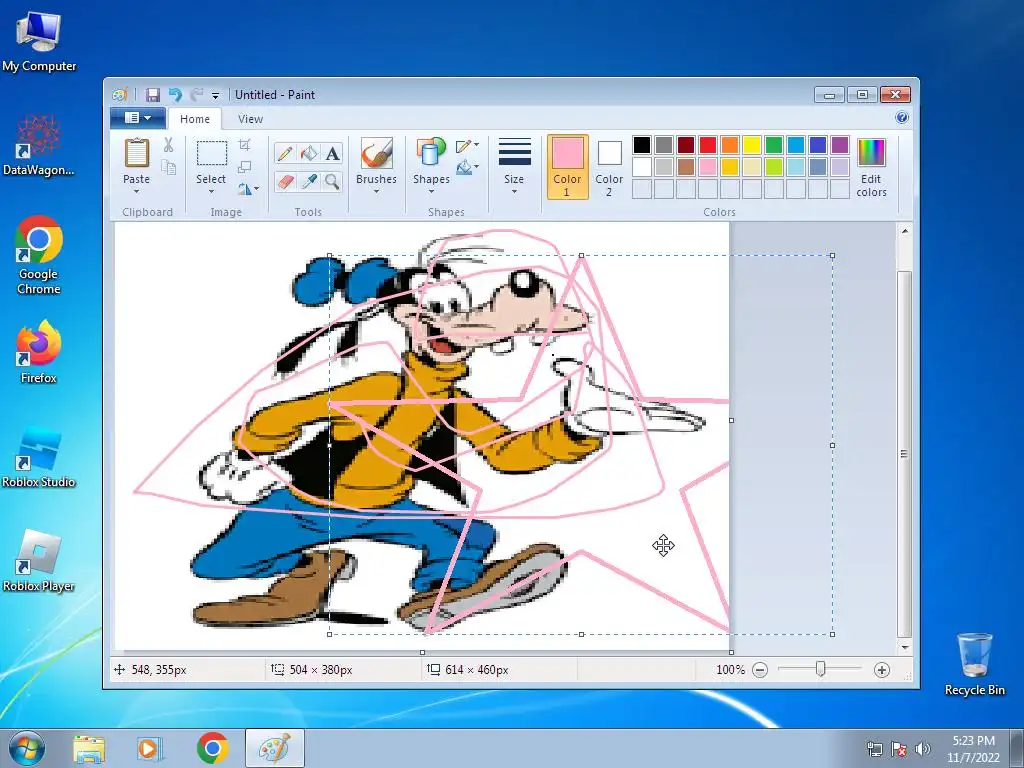
Task: Open Recycle Bin on desktop
Action: (974, 664)
